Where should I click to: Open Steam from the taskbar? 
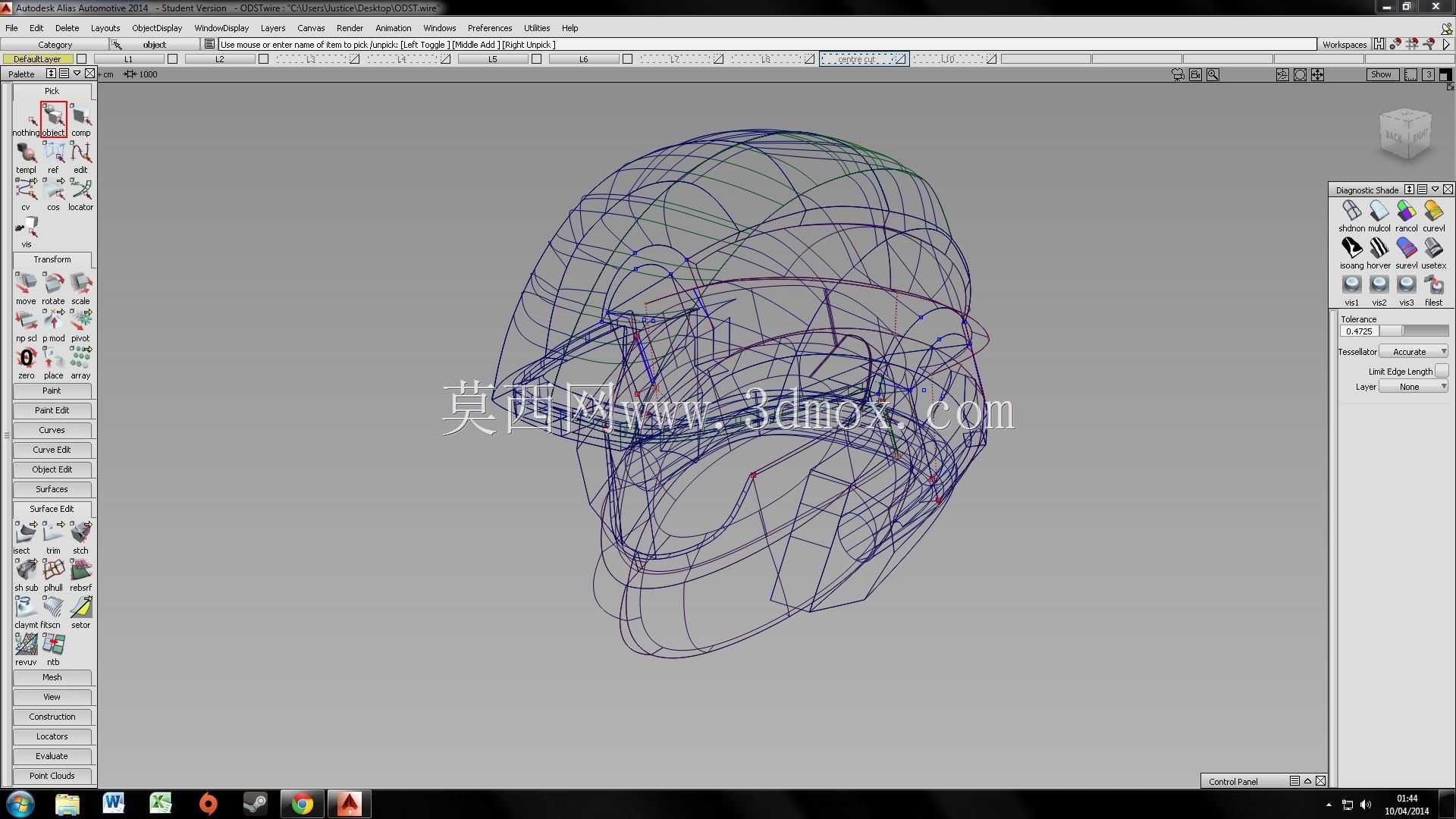(255, 804)
